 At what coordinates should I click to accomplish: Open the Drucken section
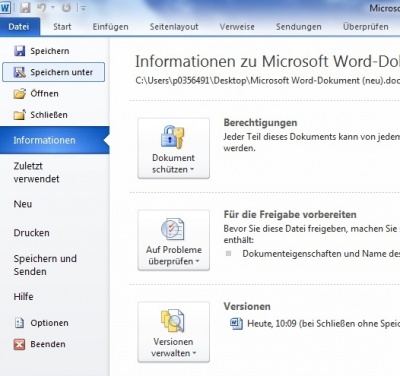(31, 233)
